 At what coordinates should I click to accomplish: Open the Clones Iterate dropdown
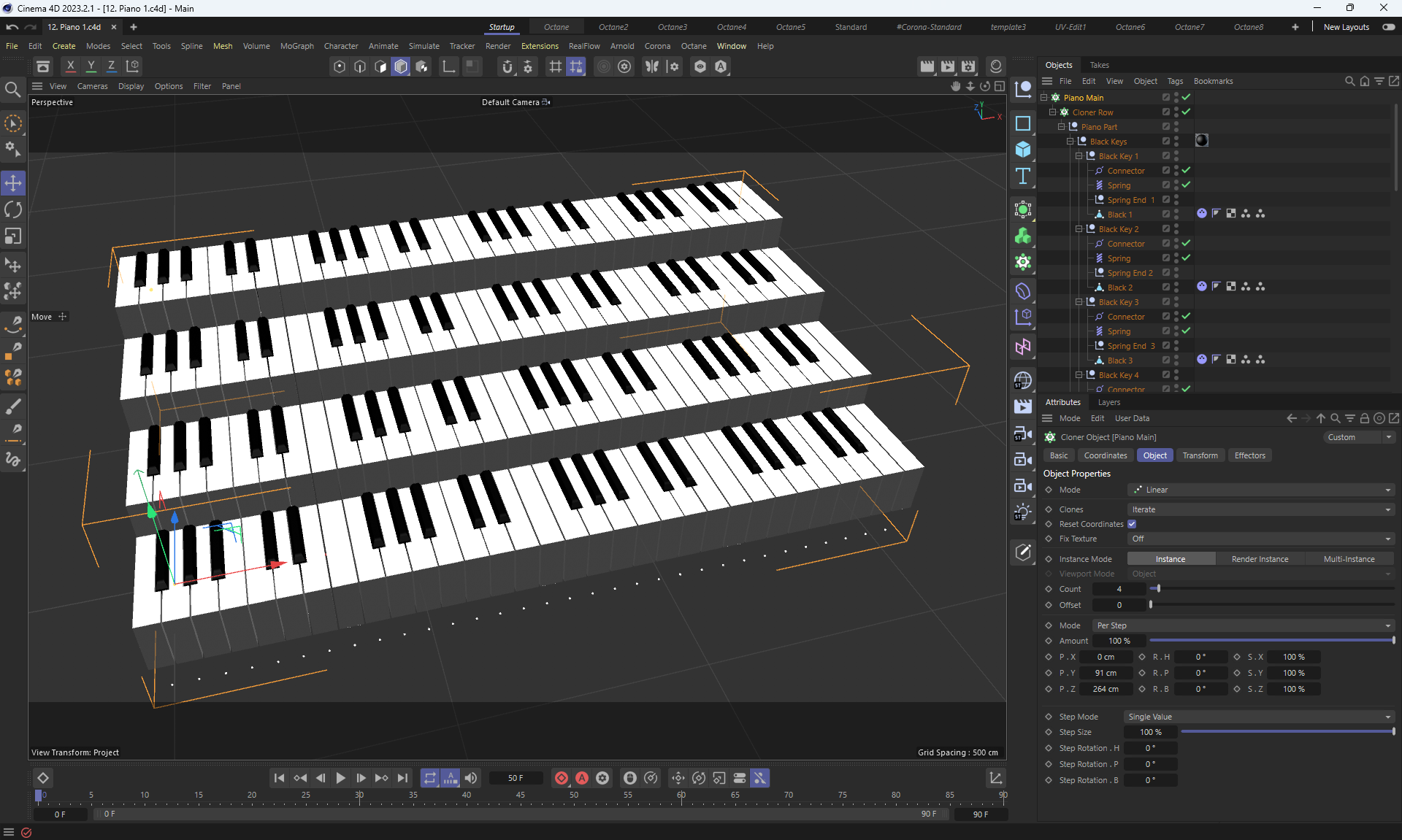click(x=1260, y=509)
